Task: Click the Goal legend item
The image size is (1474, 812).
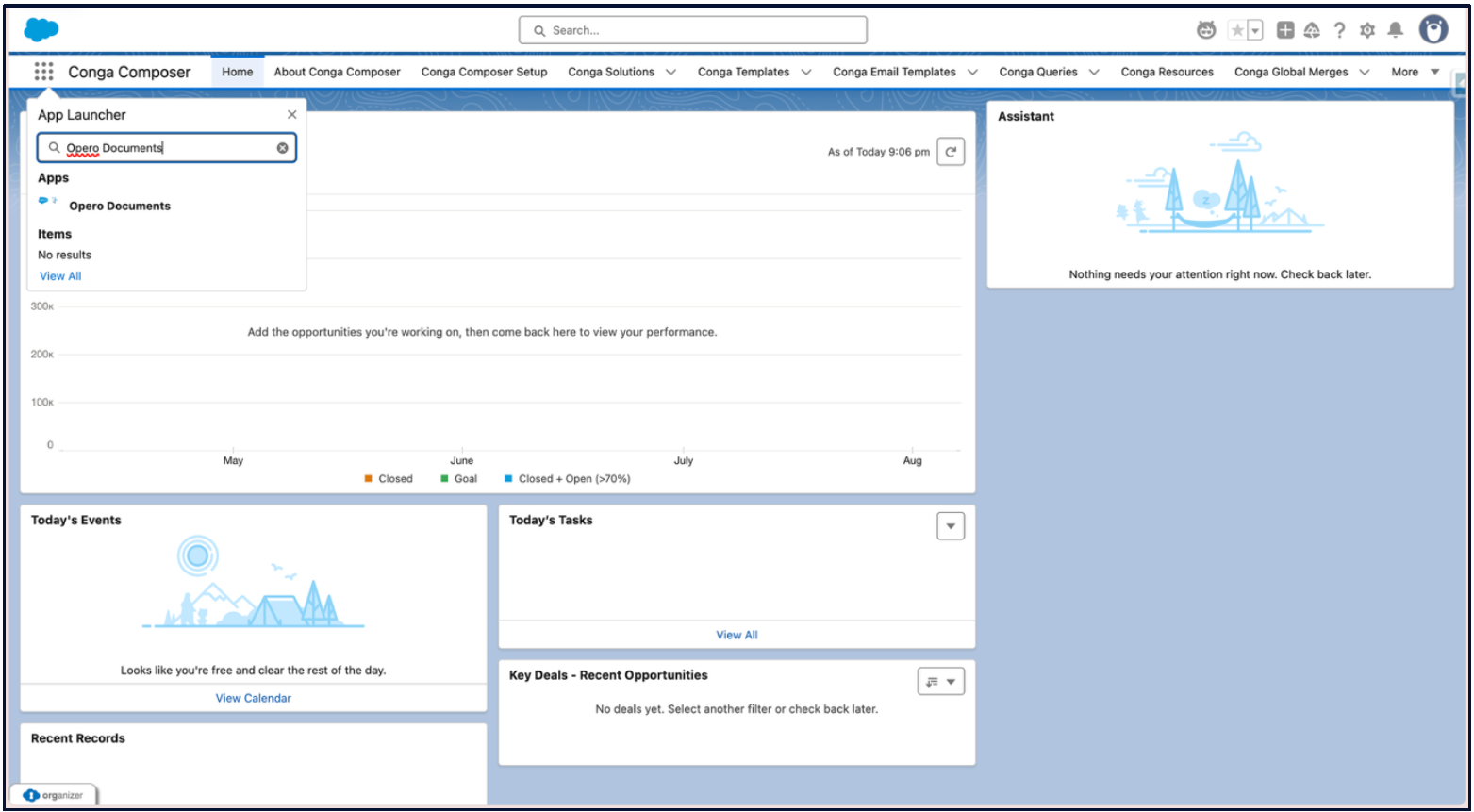Action: [x=459, y=478]
